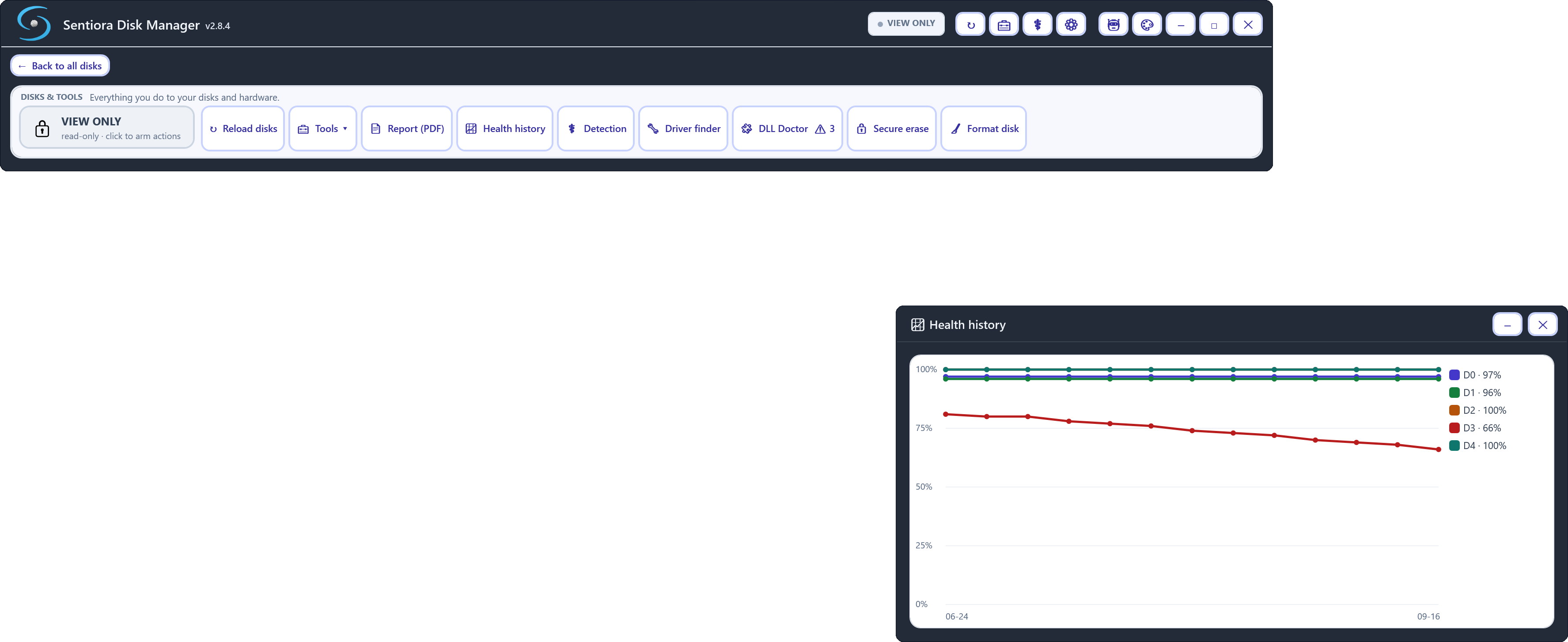This screenshot has width=1568, height=642.
Task: Select the 'D2 · 100%' legend entry
Action: [x=1478, y=410]
